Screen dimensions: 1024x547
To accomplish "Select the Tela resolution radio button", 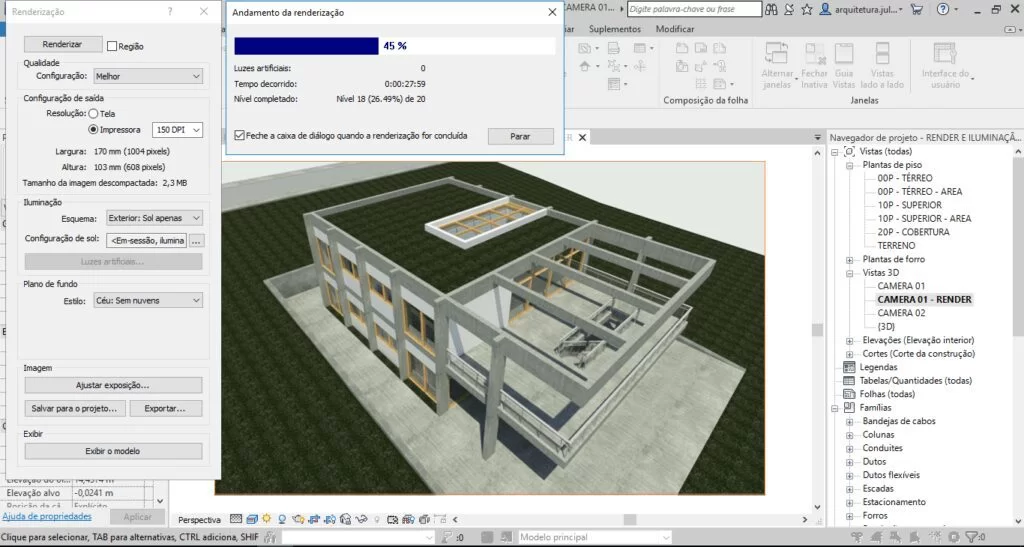I will (x=93, y=114).
